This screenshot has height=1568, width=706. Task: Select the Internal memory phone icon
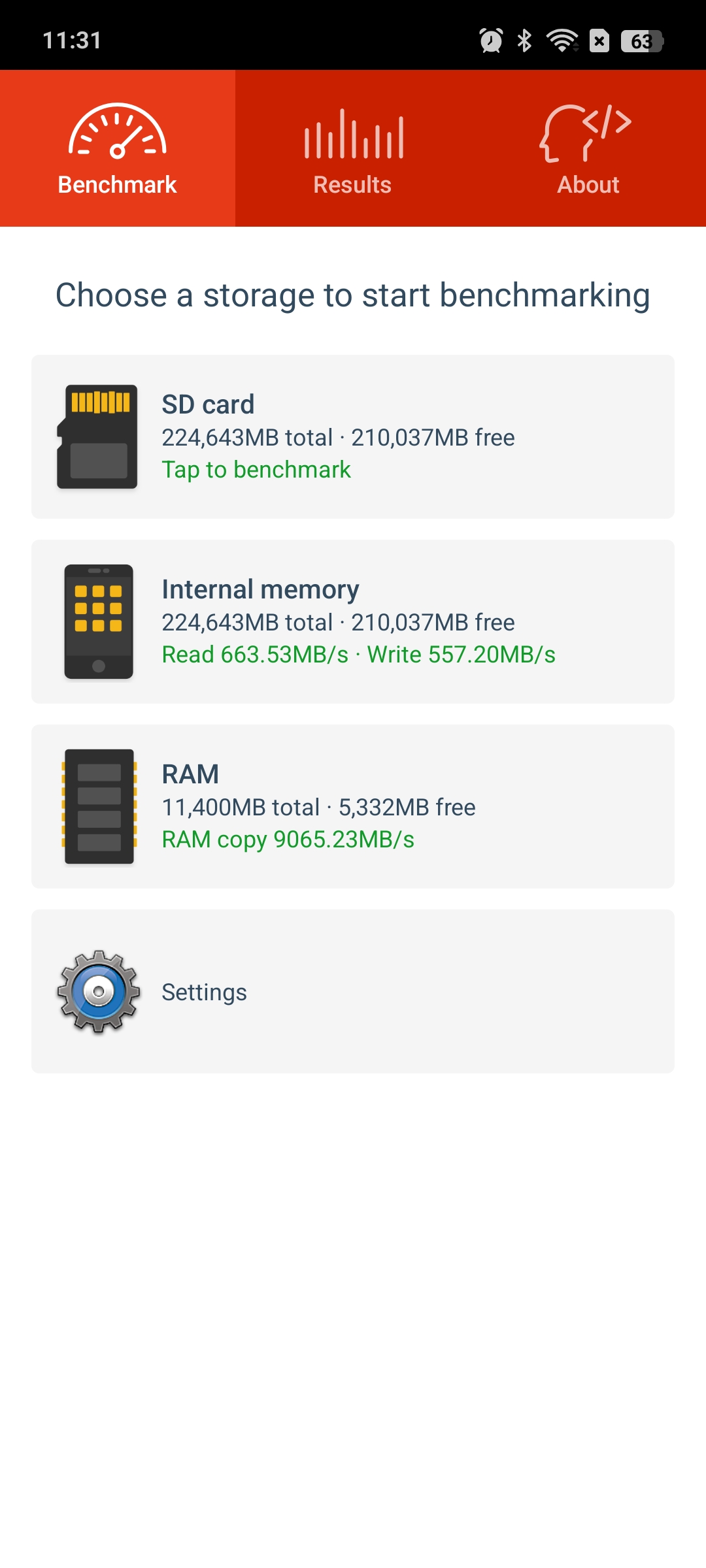[99, 621]
